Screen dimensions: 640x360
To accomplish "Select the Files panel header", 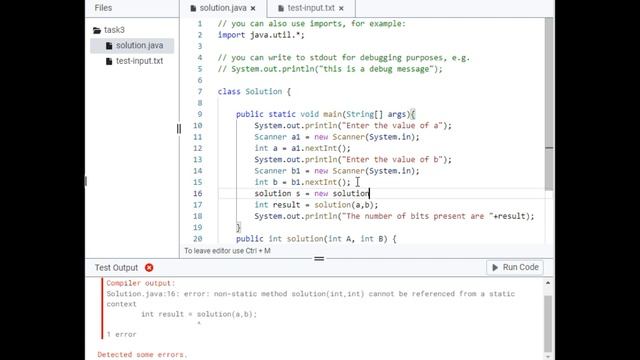I will (103, 8).
